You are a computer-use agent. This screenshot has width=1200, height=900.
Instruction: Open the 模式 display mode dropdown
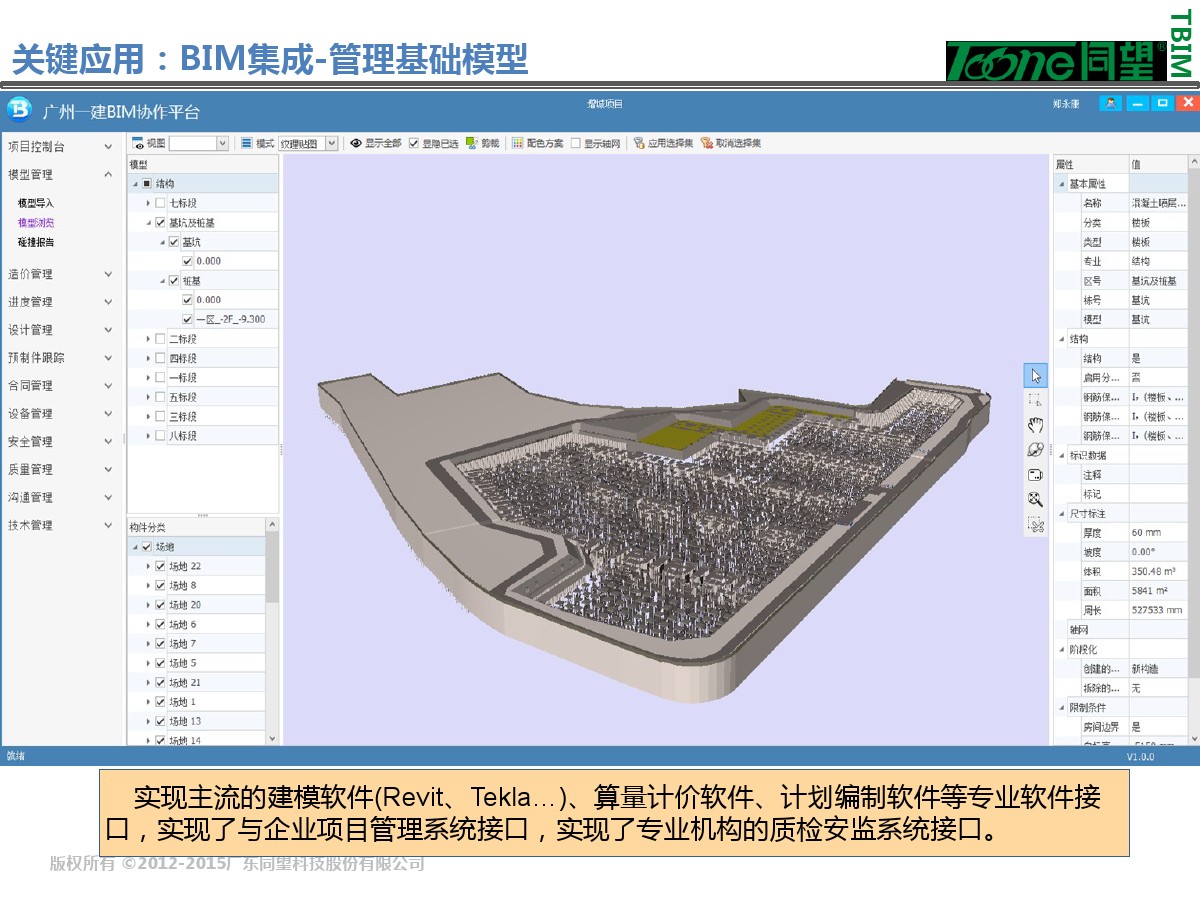pyautogui.click(x=331, y=144)
